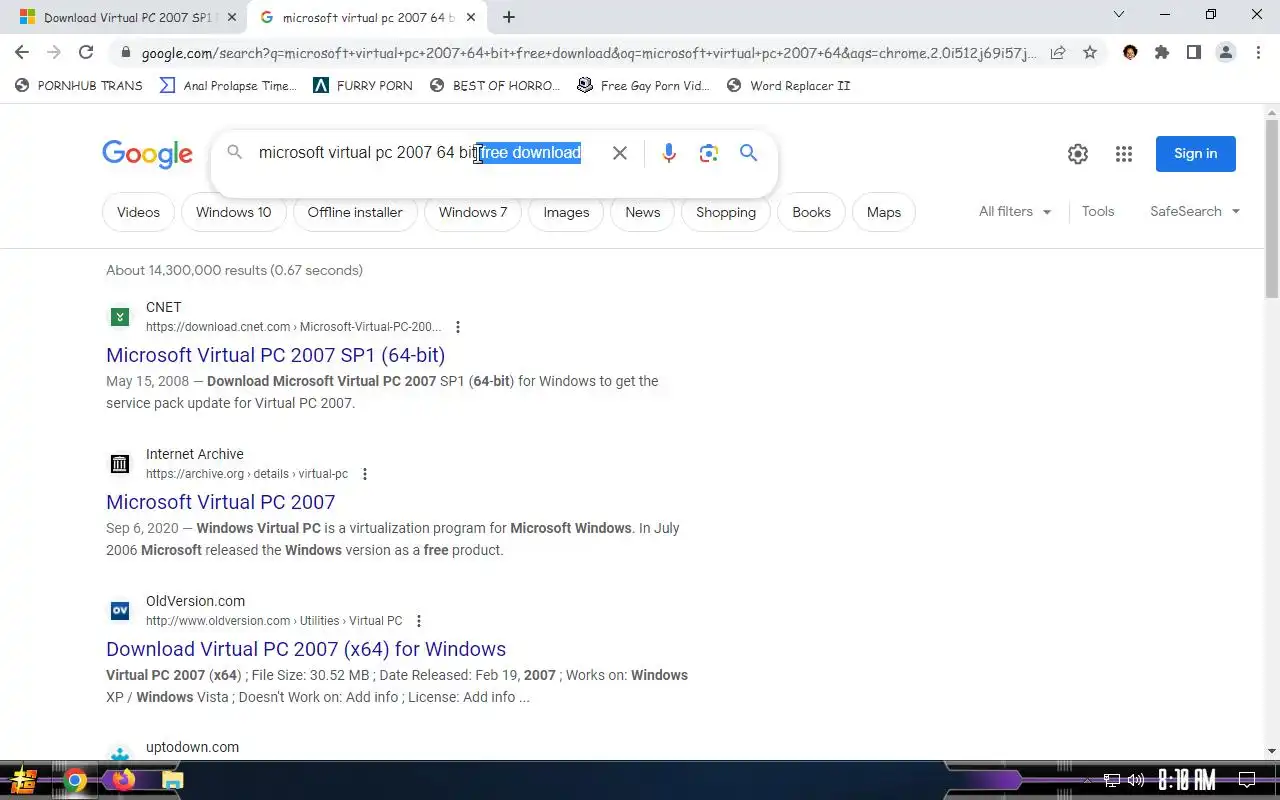The height and width of the screenshot is (800, 1280).
Task: Click the uptodown result source name
Action: (x=192, y=747)
